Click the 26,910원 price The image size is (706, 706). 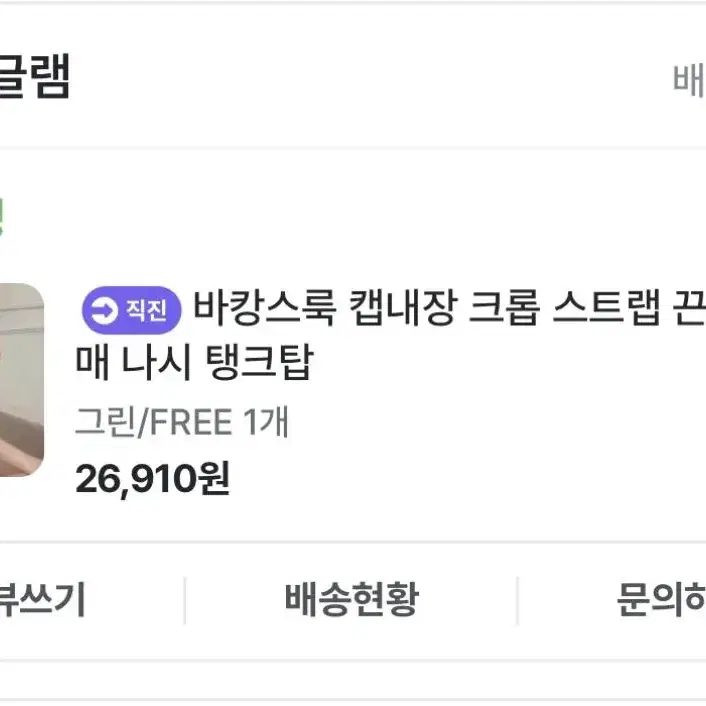tap(153, 479)
